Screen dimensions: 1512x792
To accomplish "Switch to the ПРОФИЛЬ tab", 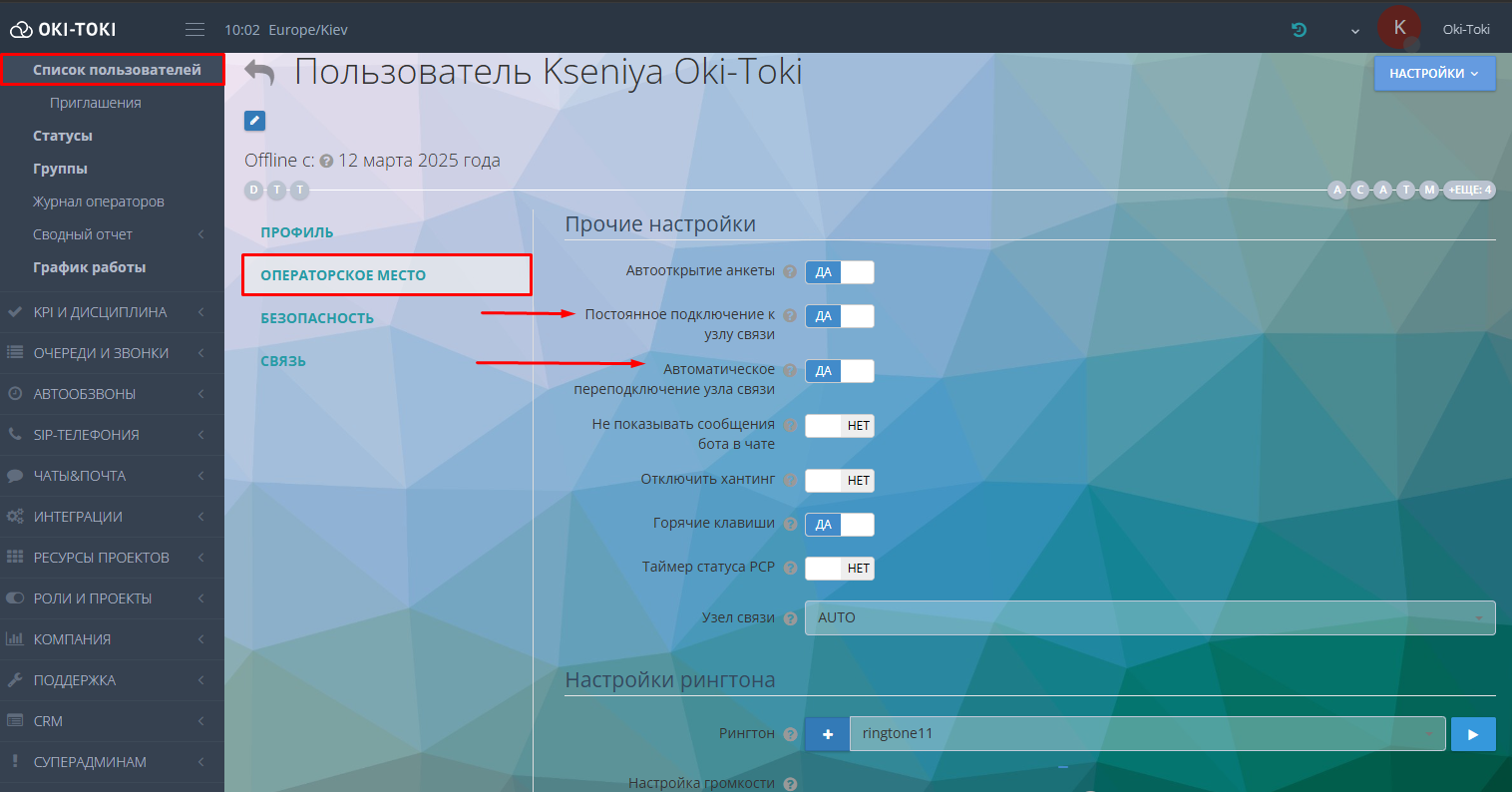I will tap(297, 232).
